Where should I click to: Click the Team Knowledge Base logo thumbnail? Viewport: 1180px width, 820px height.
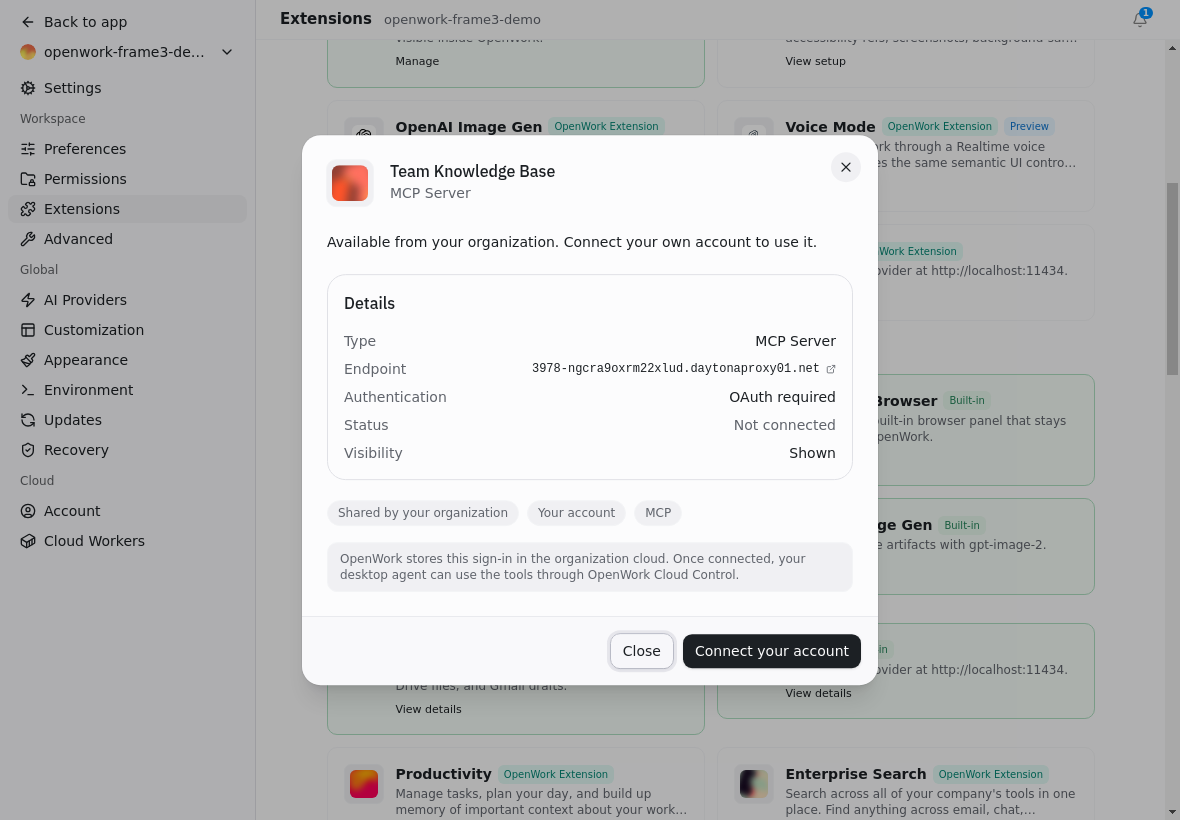pos(350,183)
